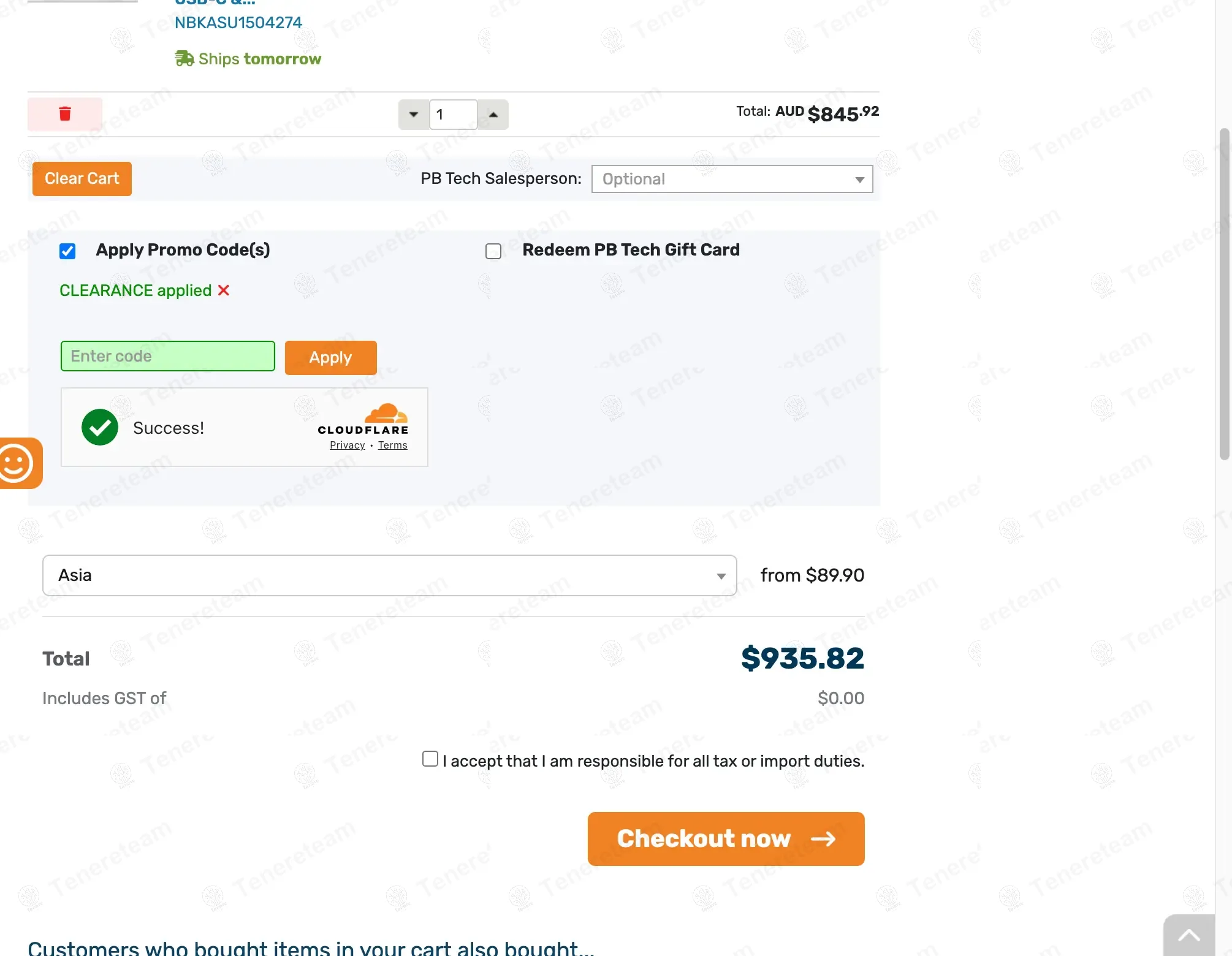The height and width of the screenshot is (956, 1232).
Task: Expand the Asia shipping region dropdown
Action: [x=389, y=575]
